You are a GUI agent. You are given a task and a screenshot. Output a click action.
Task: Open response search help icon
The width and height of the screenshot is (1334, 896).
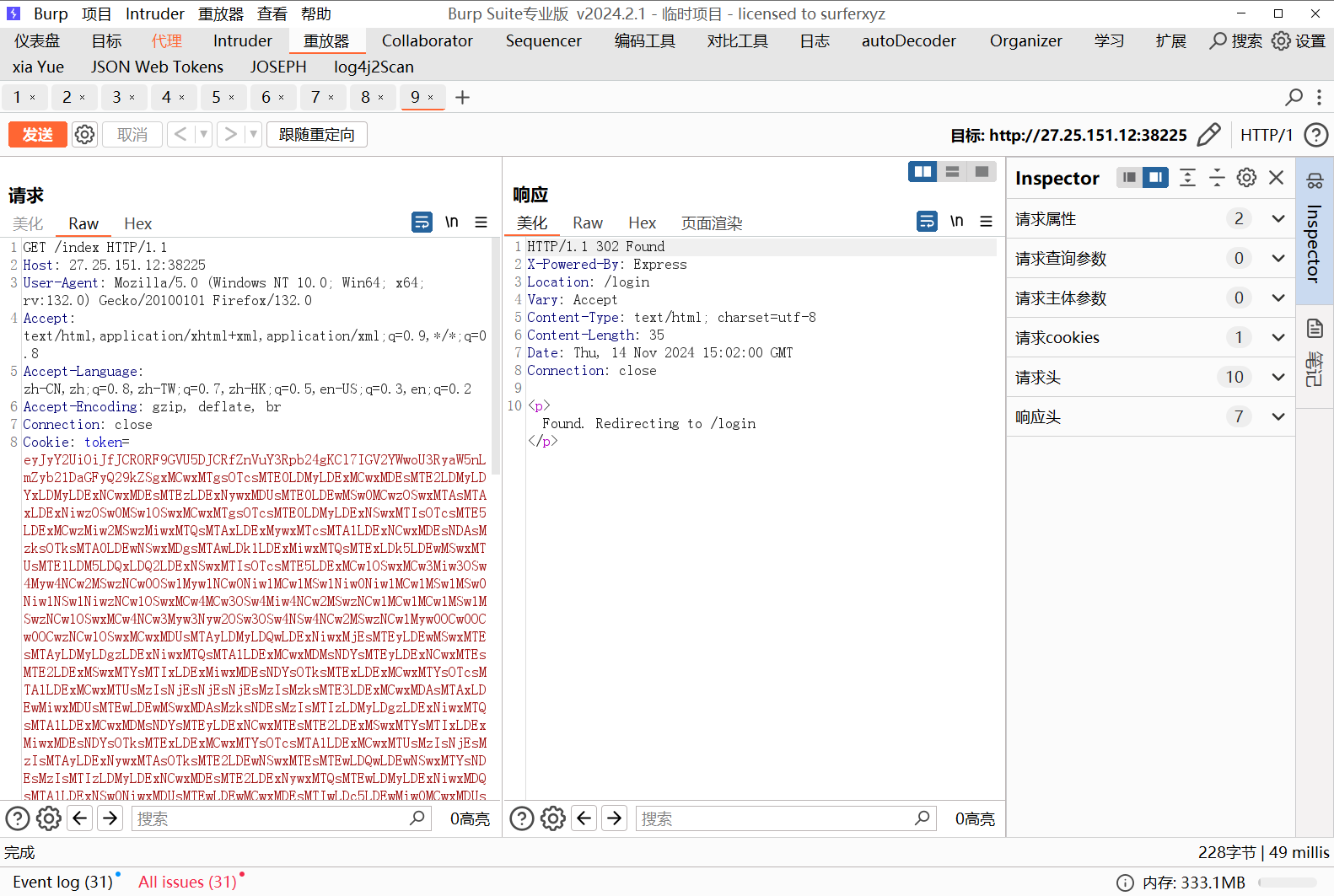tap(522, 818)
